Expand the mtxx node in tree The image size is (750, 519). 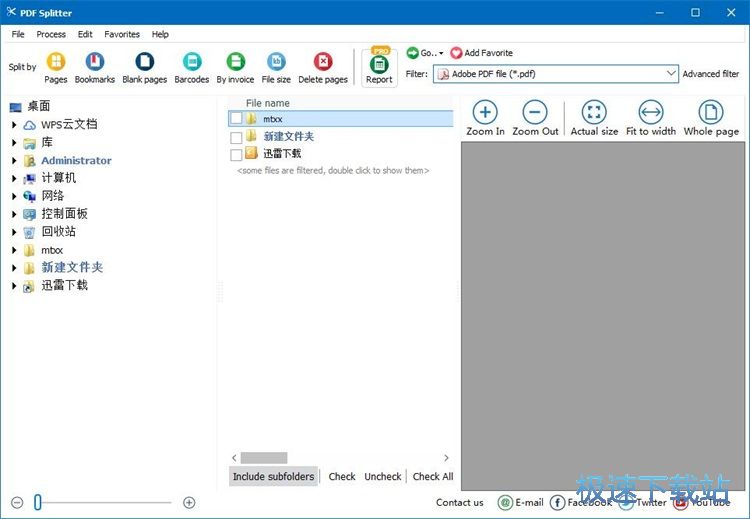(14, 250)
